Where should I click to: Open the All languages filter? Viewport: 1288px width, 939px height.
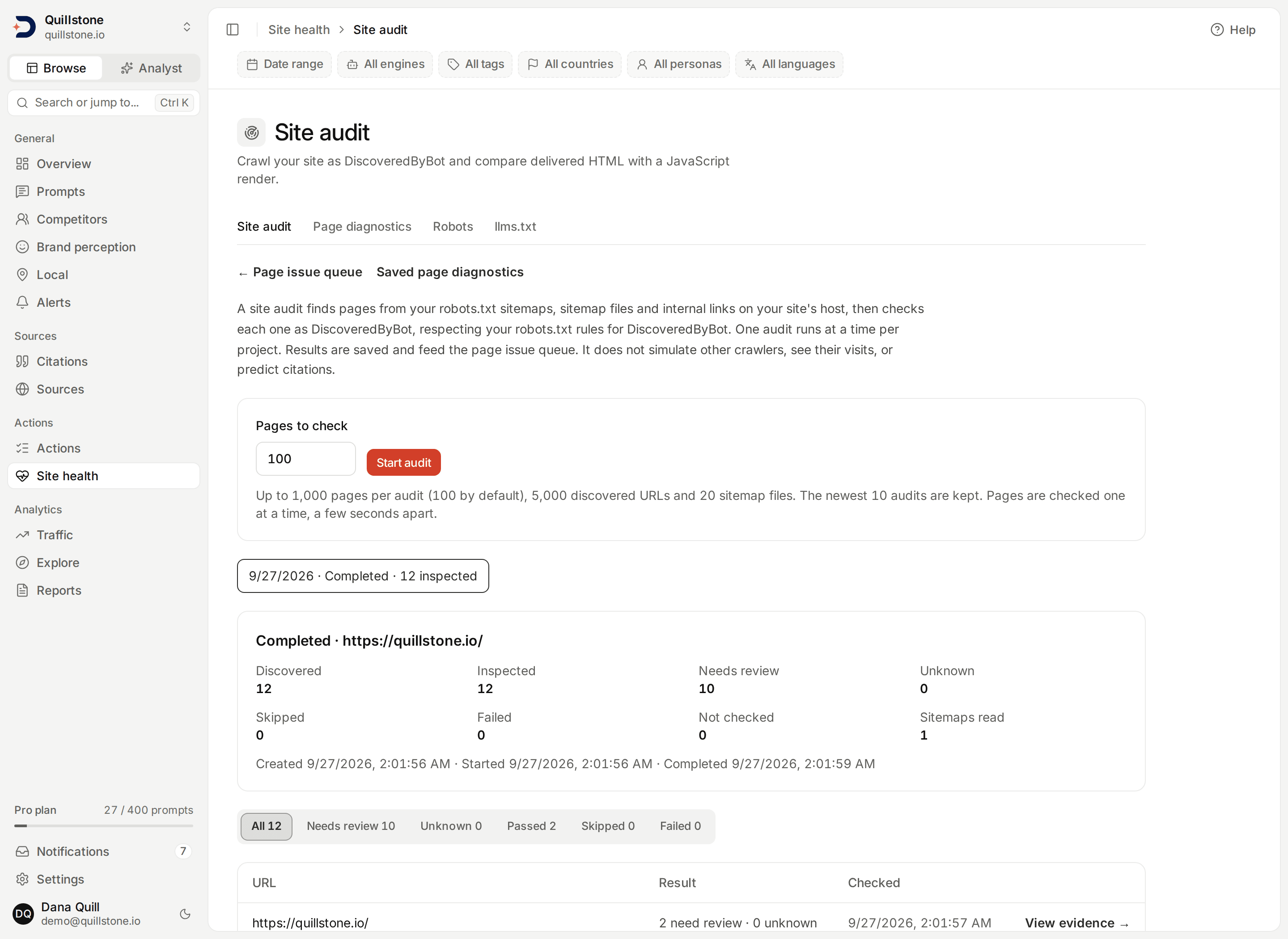pyautogui.click(x=789, y=64)
